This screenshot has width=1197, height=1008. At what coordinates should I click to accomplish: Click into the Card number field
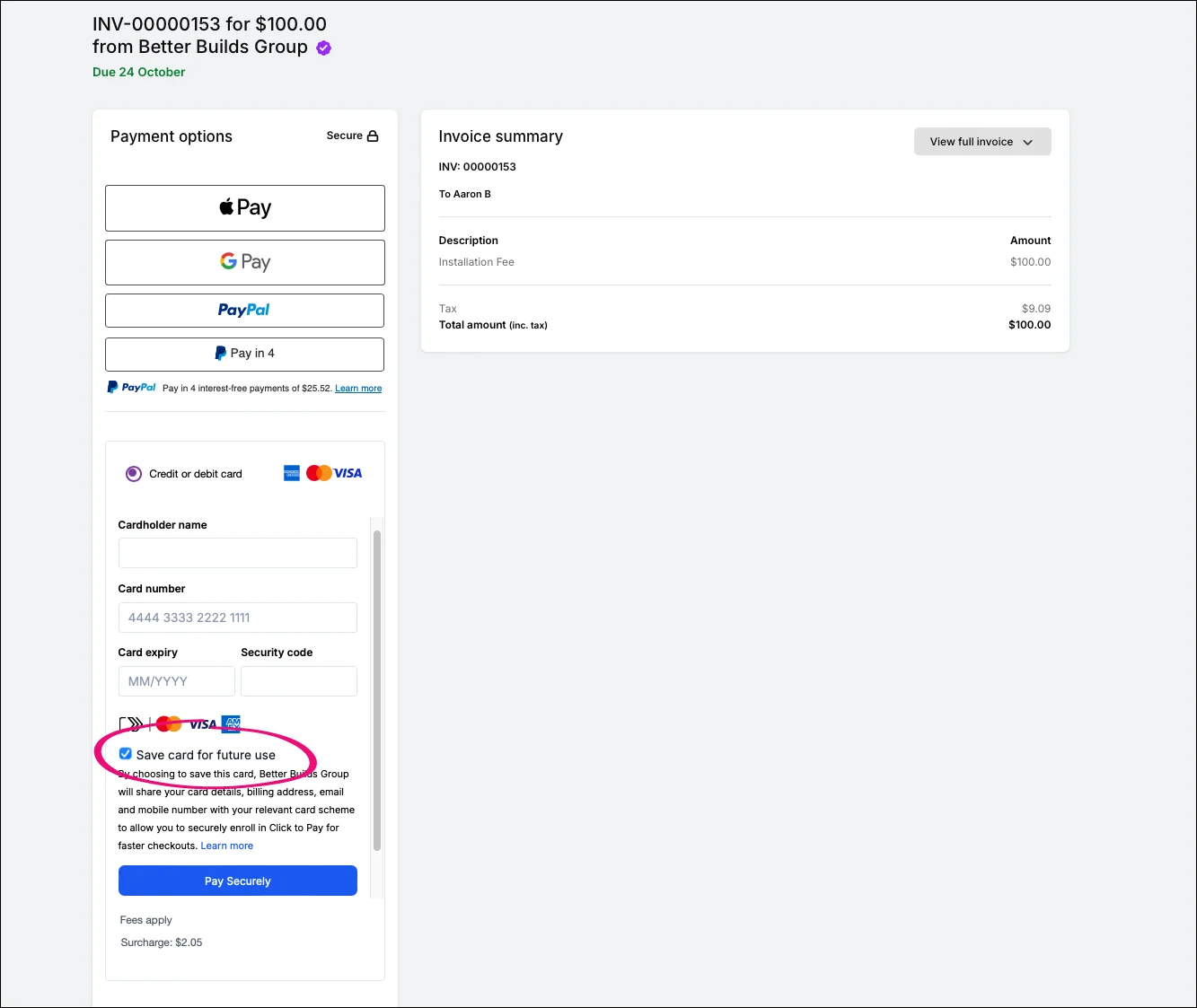(x=238, y=618)
